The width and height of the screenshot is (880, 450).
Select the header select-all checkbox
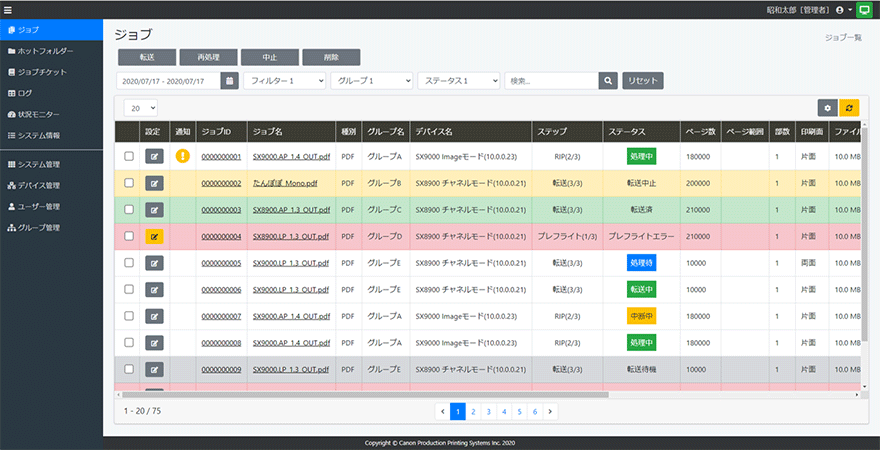(128, 131)
